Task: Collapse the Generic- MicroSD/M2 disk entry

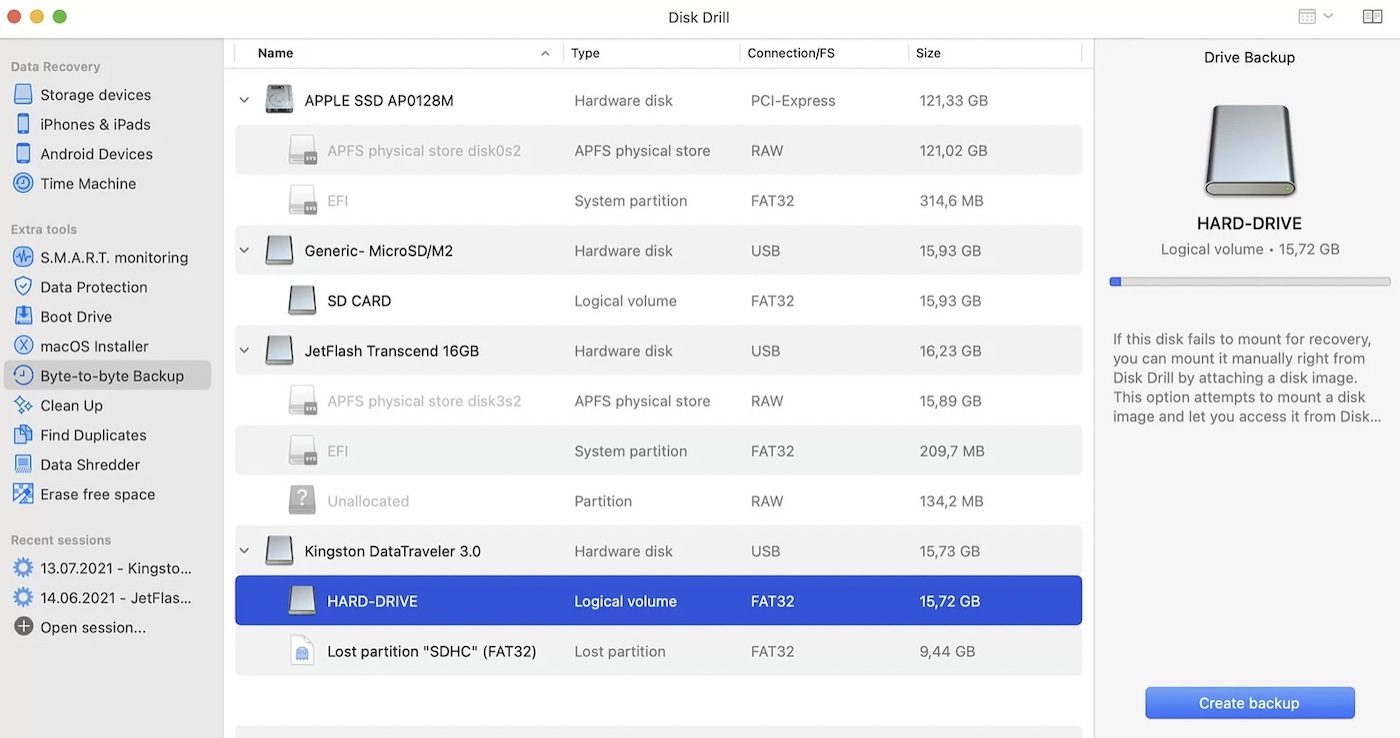Action: (x=244, y=250)
